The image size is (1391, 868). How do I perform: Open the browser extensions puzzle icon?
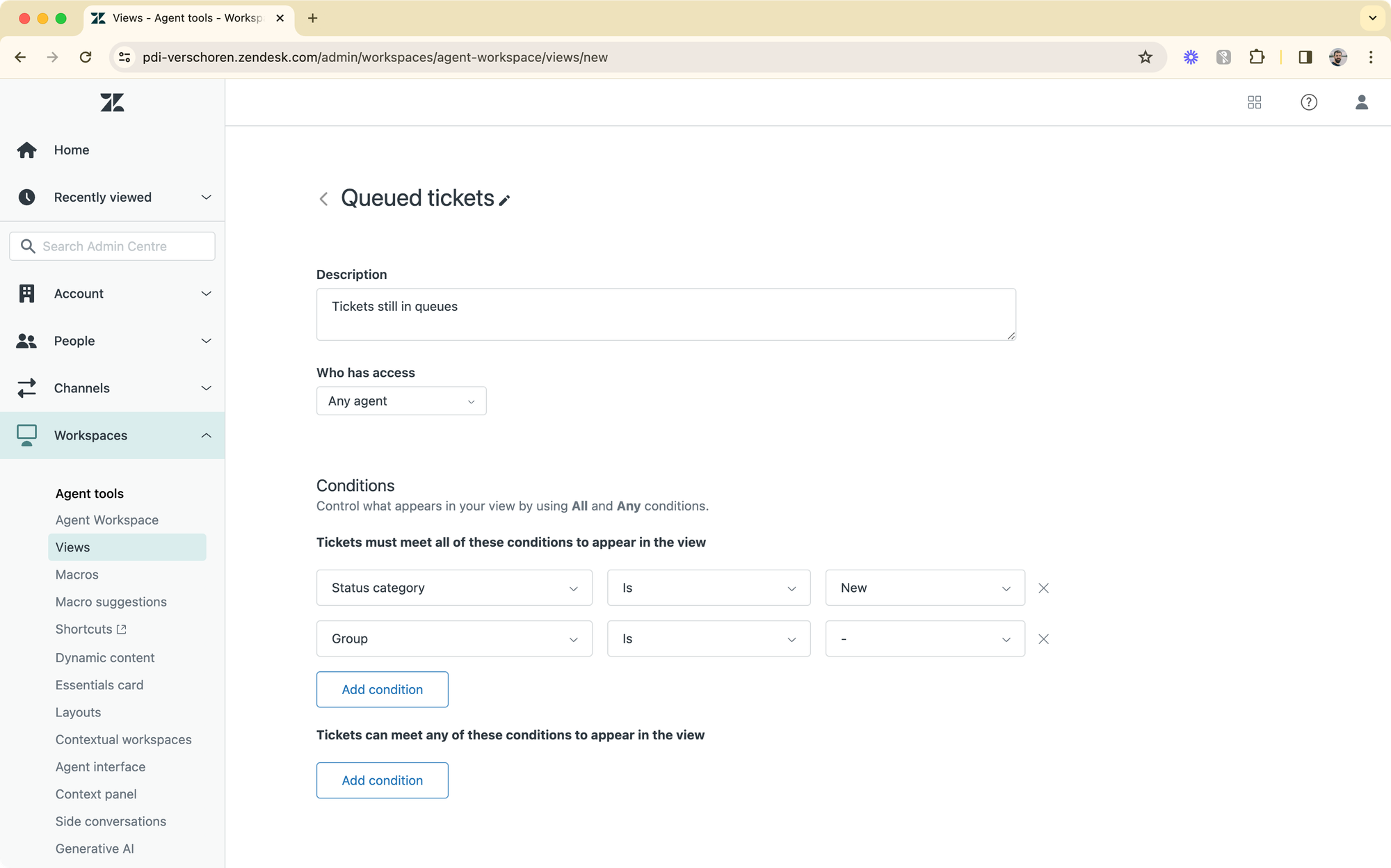click(x=1256, y=57)
